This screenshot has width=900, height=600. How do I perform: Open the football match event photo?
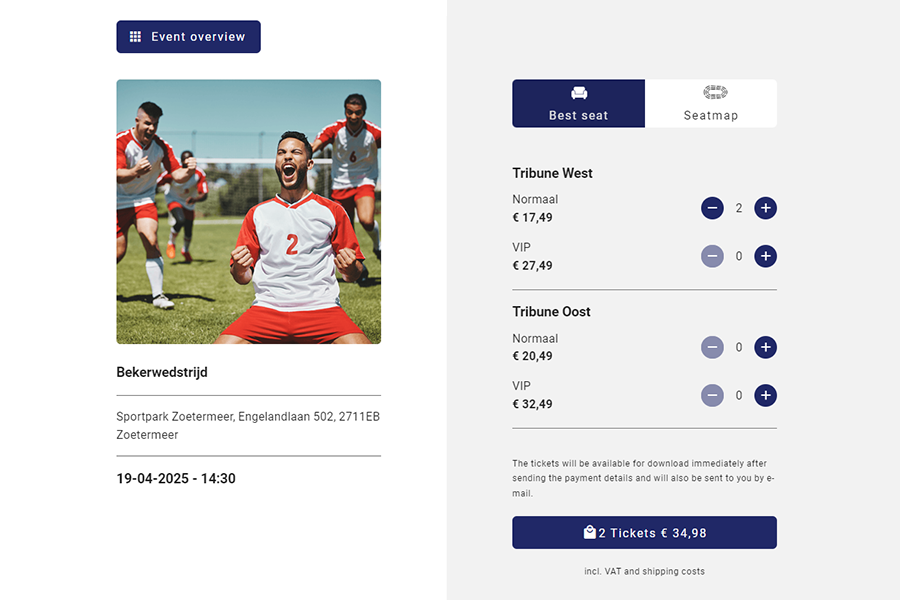coord(248,212)
